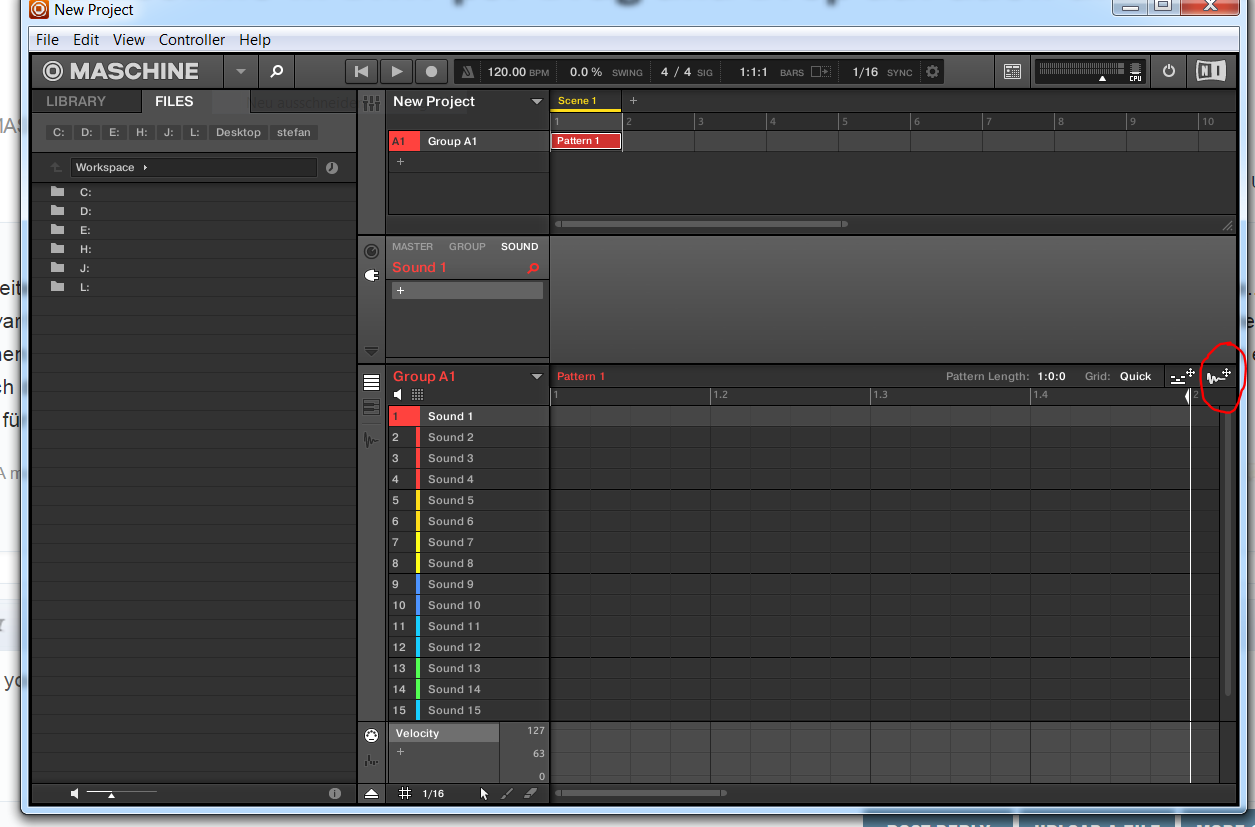The height and width of the screenshot is (827, 1255).
Task: Open the Maschine main menu dropdown arrow
Action: click(240, 71)
